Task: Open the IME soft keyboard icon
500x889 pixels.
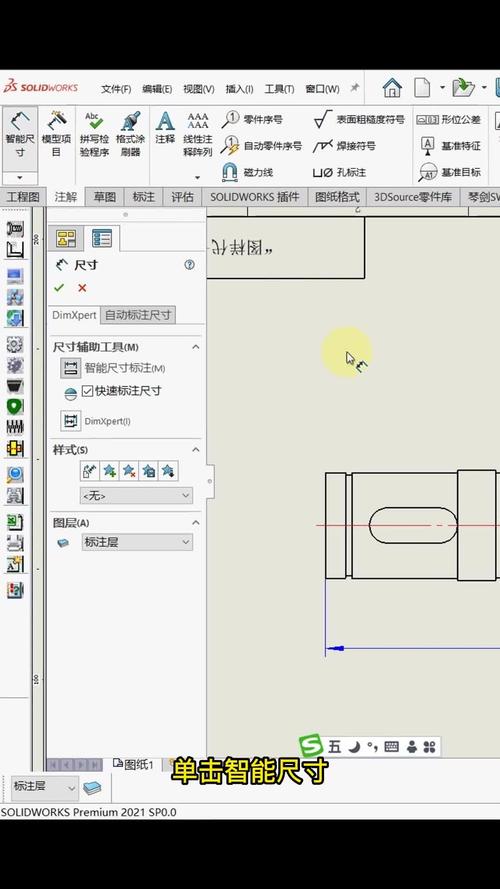Action: (x=392, y=747)
